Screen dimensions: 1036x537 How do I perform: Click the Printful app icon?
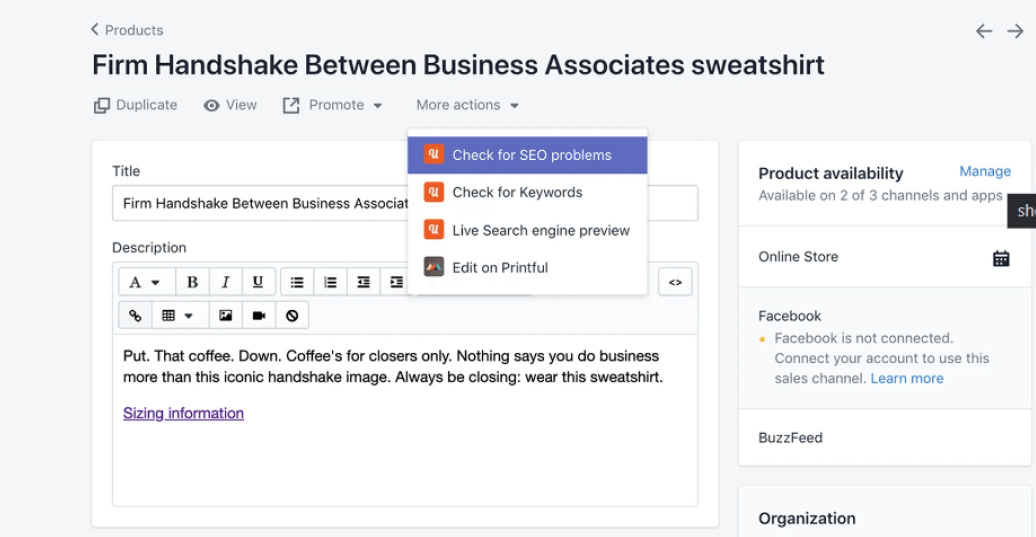[x=433, y=267]
